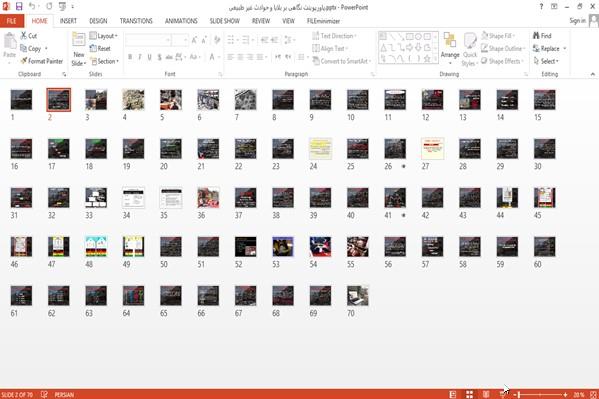The width and height of the screenshot is (599, 399).
Task: Click zoom in plus button
Action: pyautogui.click(x=565, y=394)
